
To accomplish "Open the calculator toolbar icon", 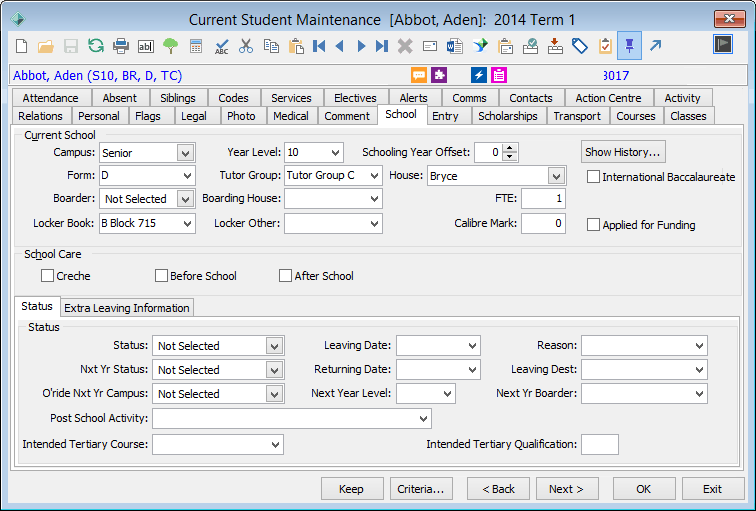I will pyautogui.click(x=196, y=46).
